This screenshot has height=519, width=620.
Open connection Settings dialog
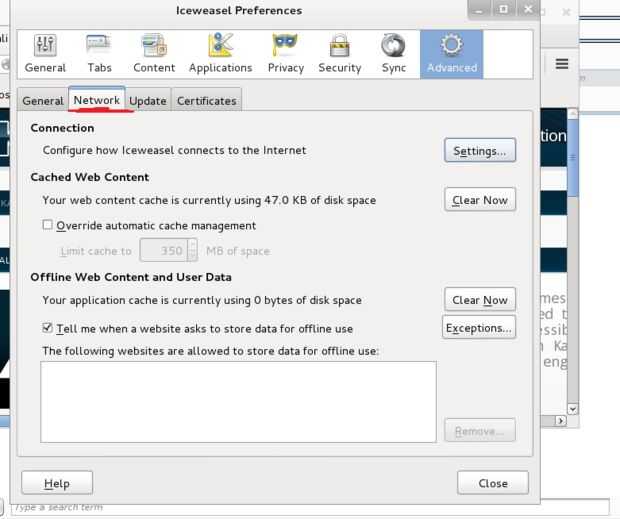coord(480,151)
